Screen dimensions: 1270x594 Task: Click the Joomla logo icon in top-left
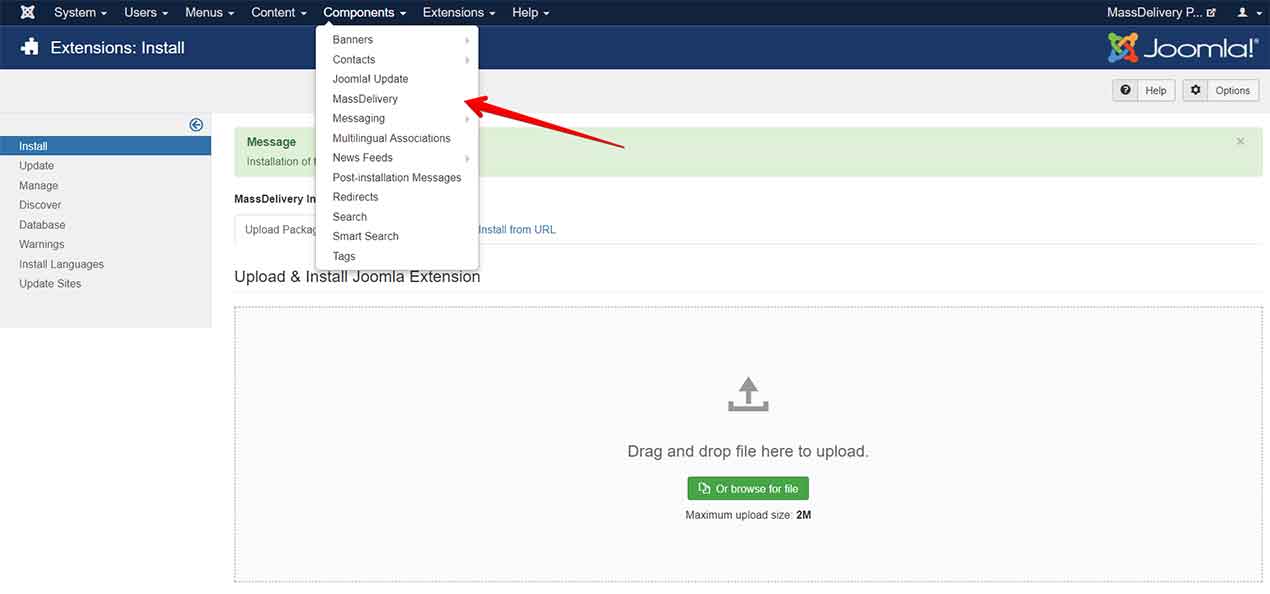[28, 13]
